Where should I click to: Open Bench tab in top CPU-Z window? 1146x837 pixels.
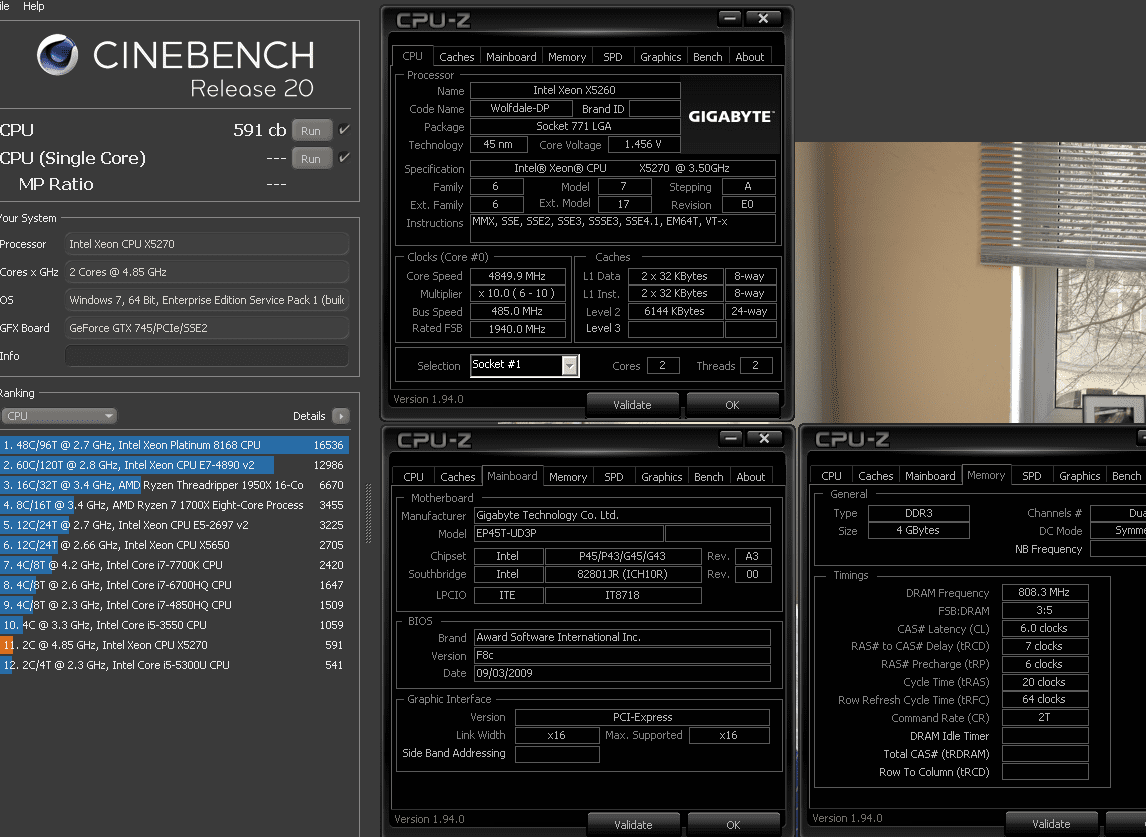(707, 56)
